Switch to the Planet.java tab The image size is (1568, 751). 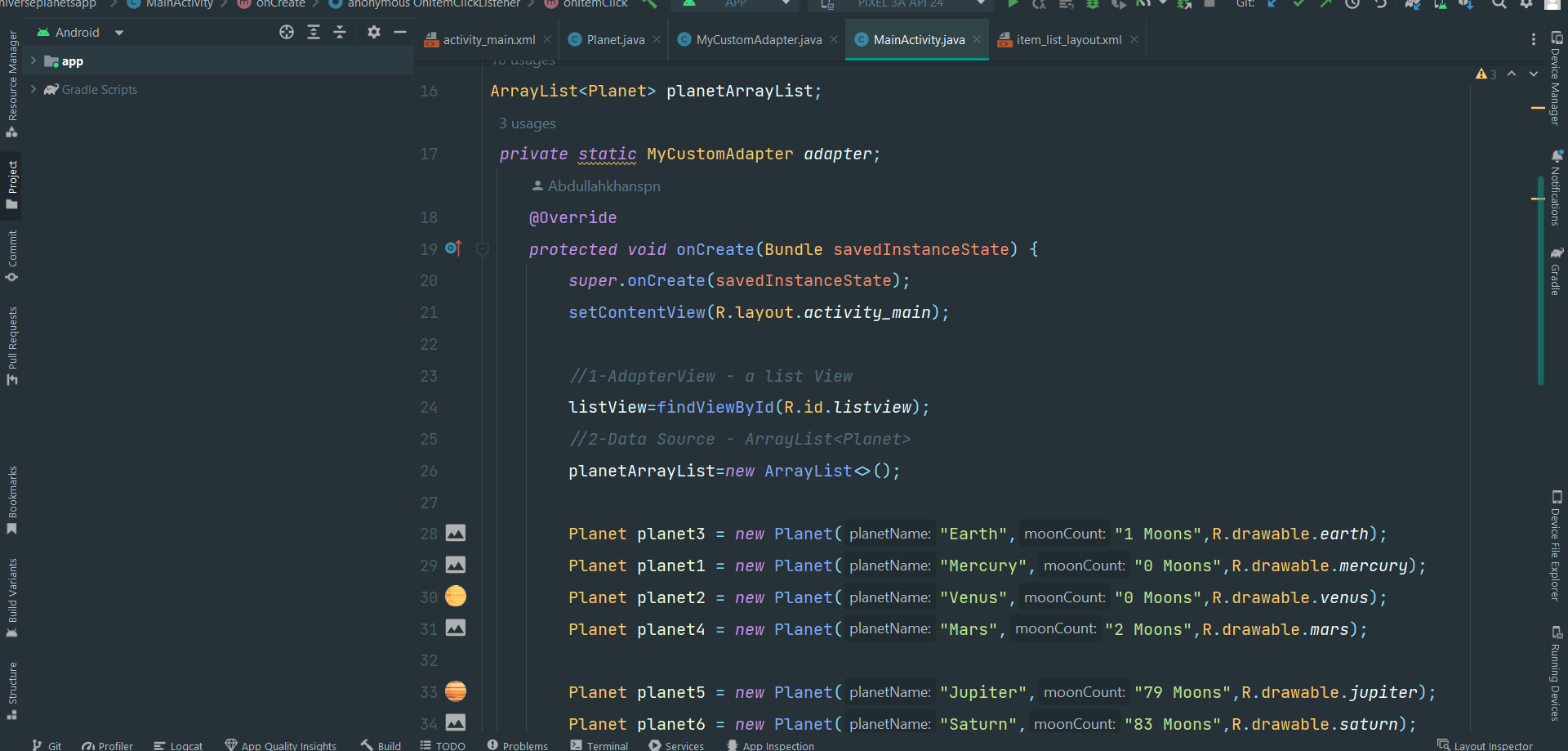pos(612,39)
